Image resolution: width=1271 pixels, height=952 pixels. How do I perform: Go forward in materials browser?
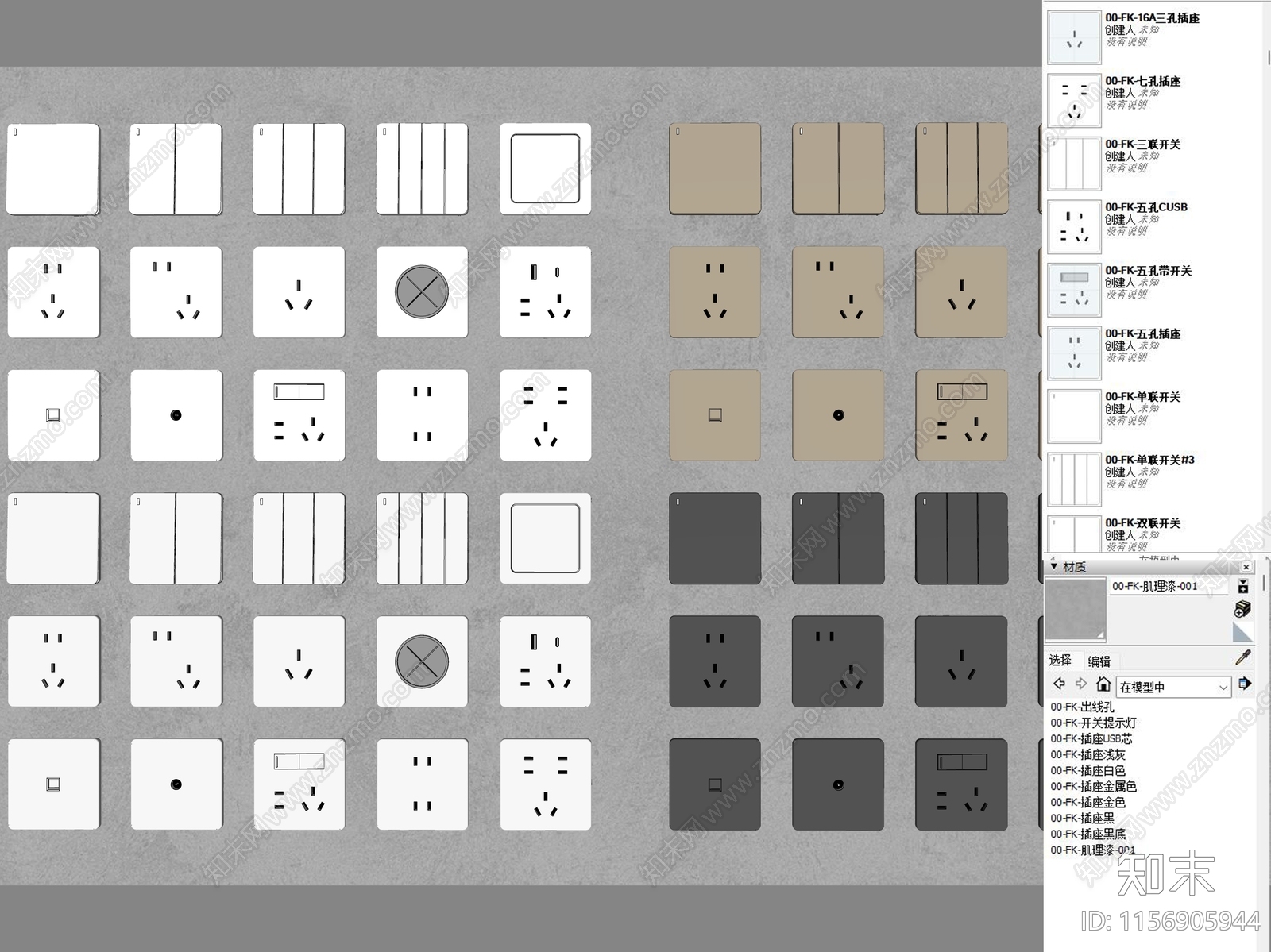pyautogui.click(x=1080, y=684)
